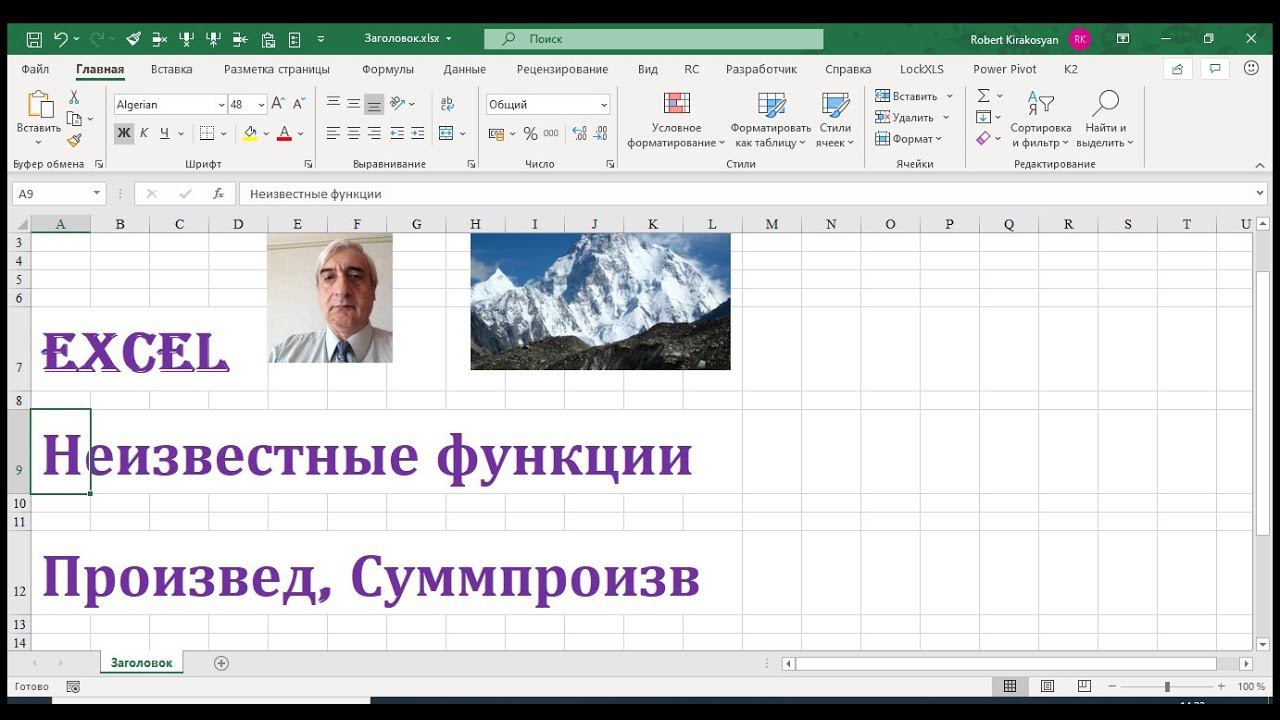Toggle underline formatting (Ч)
This screenshot has width=1280, height=720.
[x=164, y=133]
